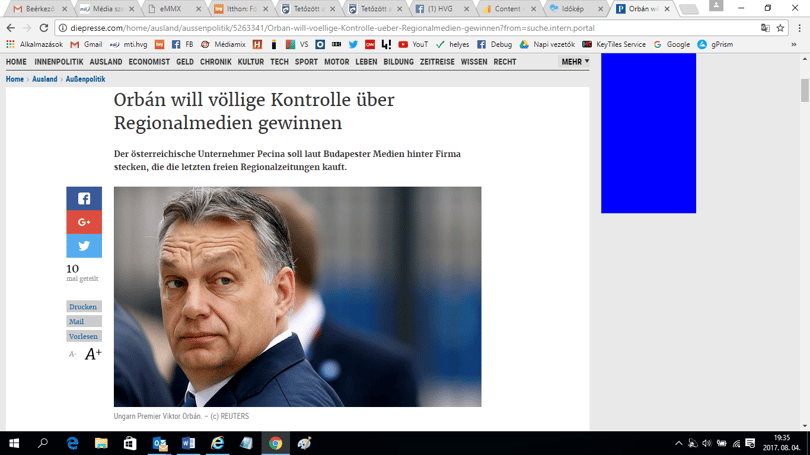Switch to Itthon tab
This screenshot has width=810, height=455.
pyautogui.click(x=241, y=9)
